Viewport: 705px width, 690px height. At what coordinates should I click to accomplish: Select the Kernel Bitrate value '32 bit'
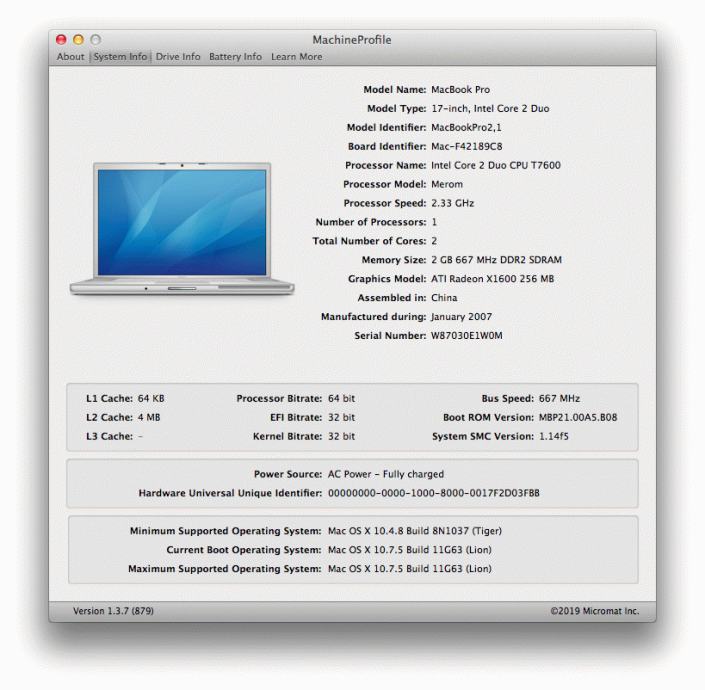coord(341,436)
